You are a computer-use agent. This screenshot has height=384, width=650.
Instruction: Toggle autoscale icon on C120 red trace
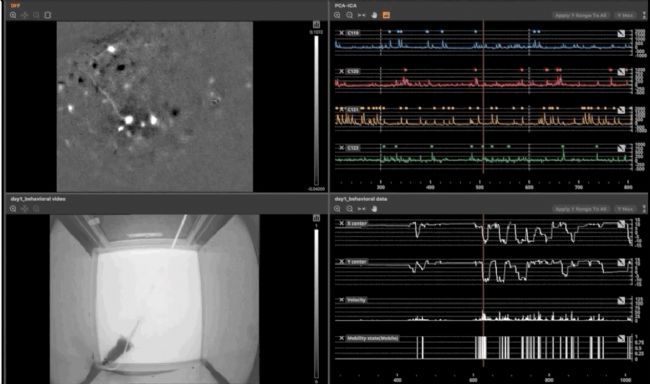click(621, 72)
